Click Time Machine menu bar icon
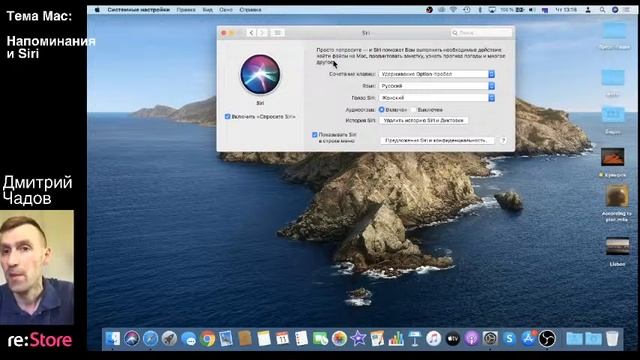This screenshot has width=640, height=360. point(467,9)
